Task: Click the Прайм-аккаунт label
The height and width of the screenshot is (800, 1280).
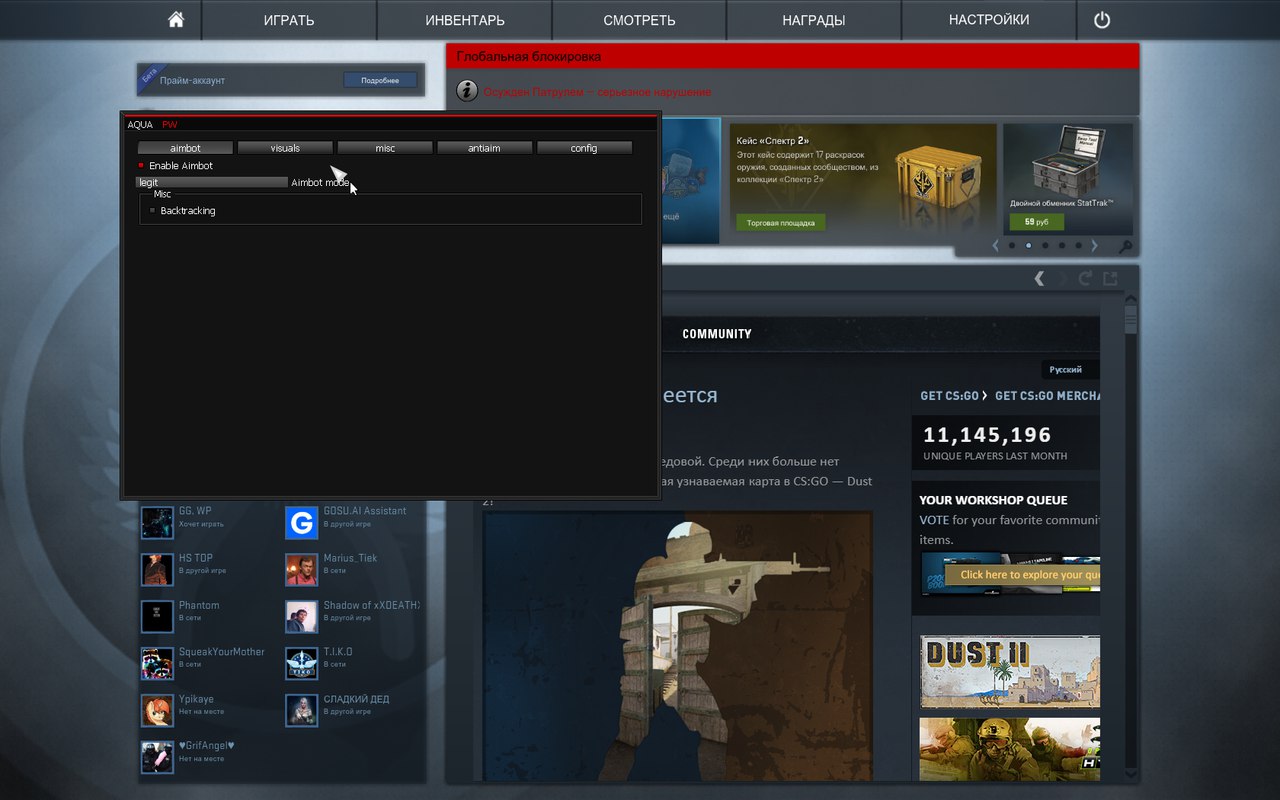Action: pos(193,80)
